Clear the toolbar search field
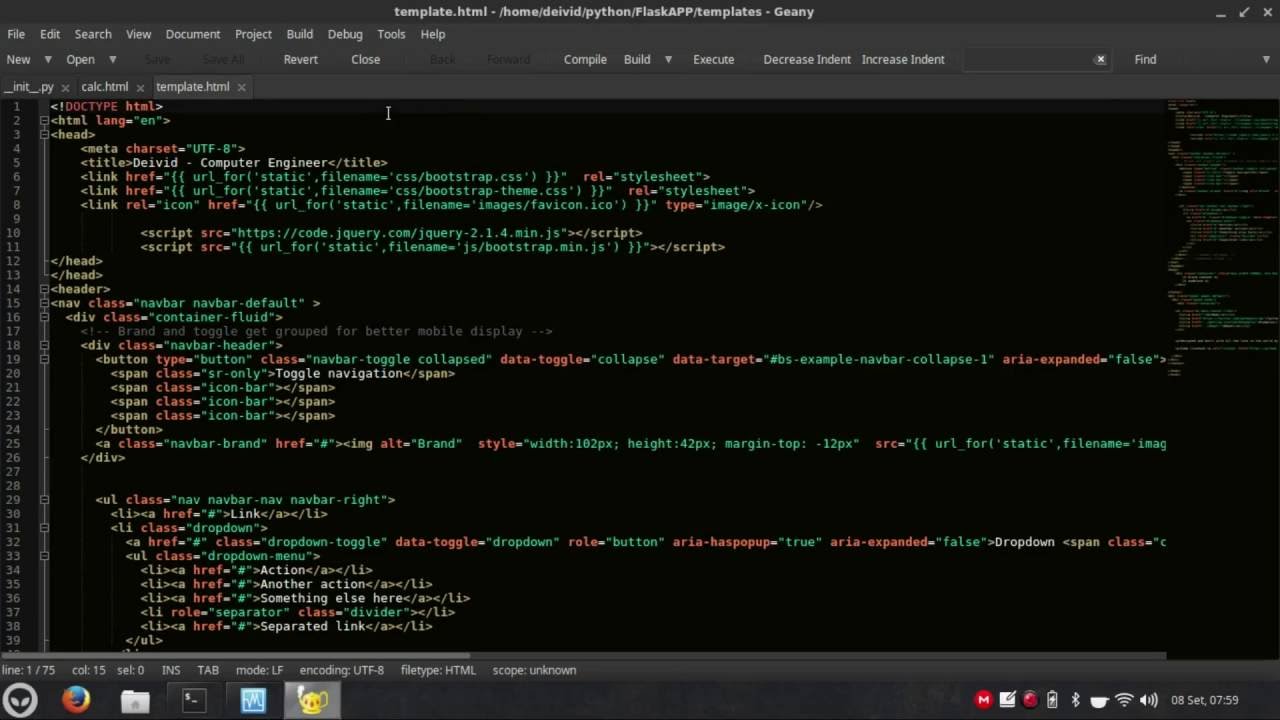Image resolution: width=1280 pixels, height=720 pixels. point(1100,59)
